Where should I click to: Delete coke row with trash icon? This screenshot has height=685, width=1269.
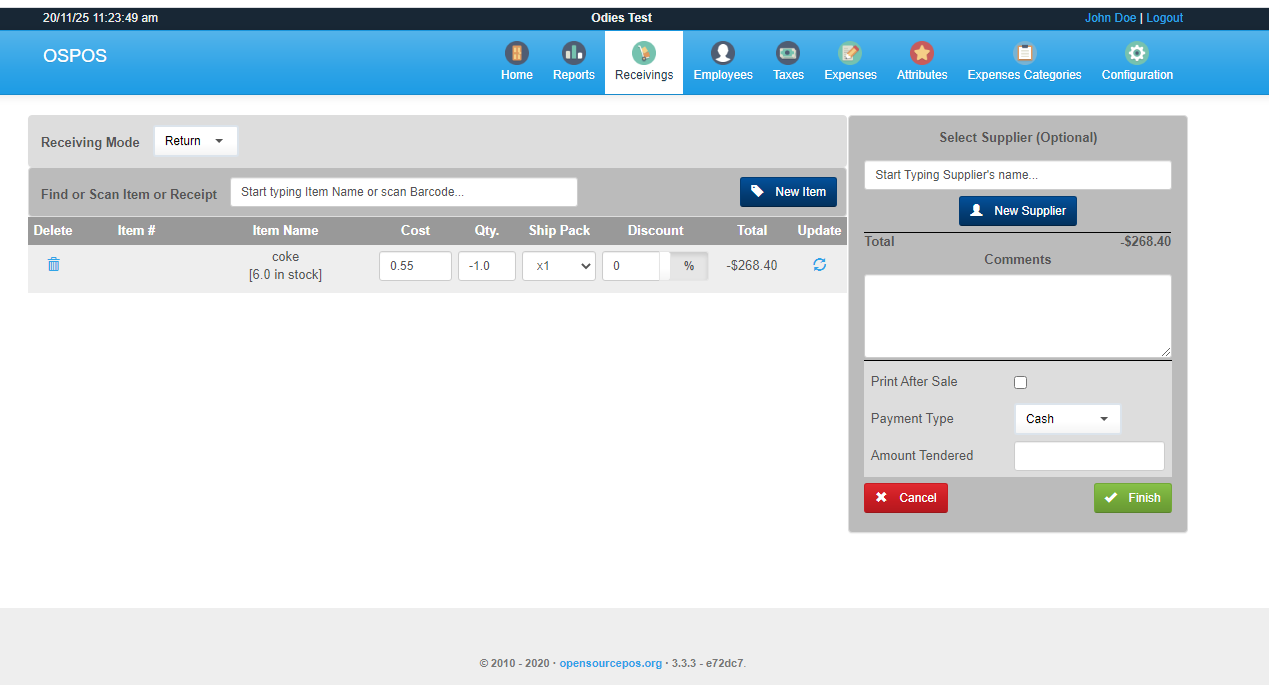[54, 265]
